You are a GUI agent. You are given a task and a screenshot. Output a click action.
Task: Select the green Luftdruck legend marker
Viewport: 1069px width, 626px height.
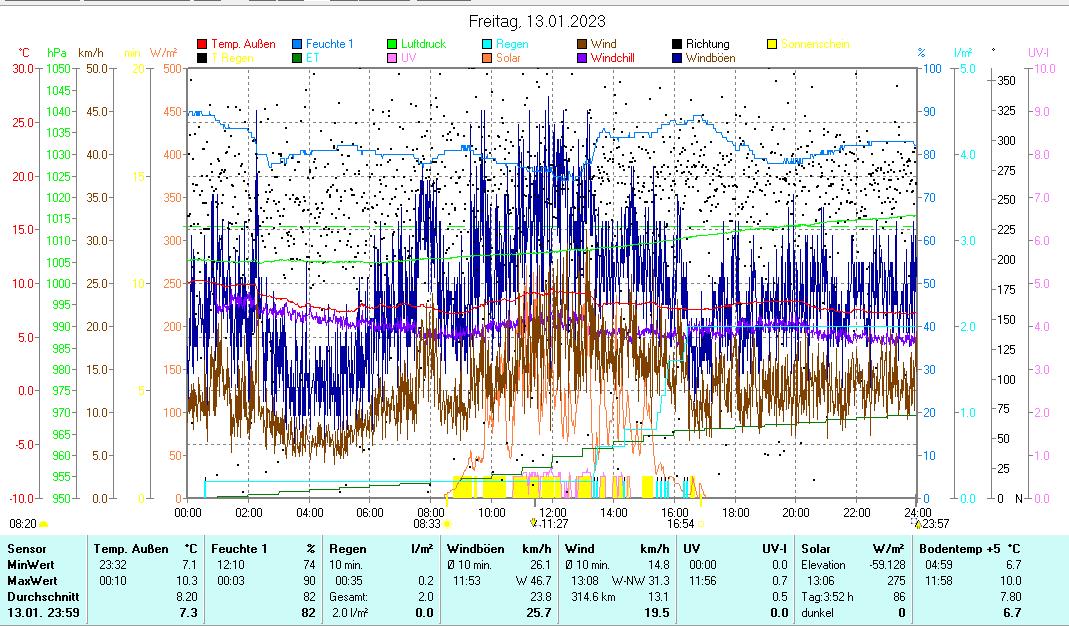click(392, 44)
